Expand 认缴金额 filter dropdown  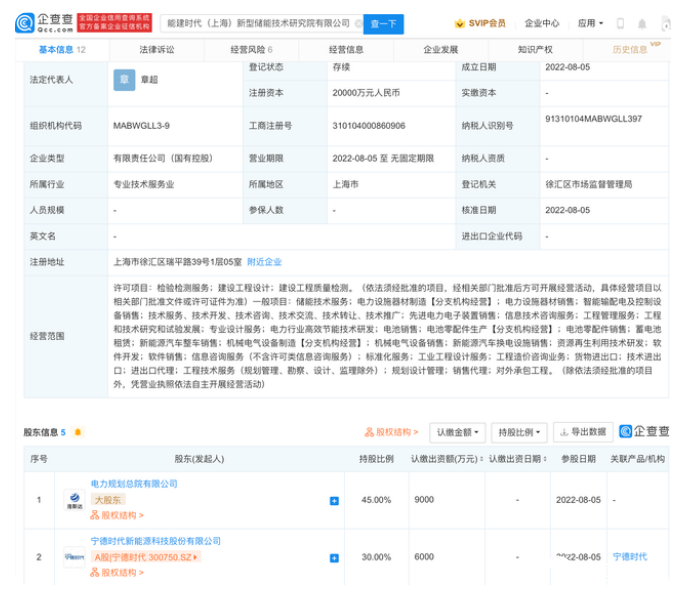(x=457, y=432)
